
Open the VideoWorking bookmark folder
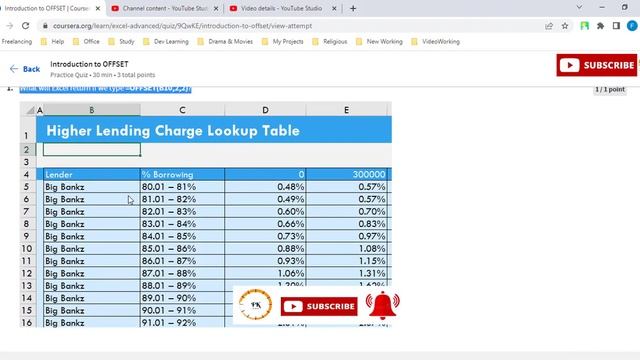(x=436, y=42)
